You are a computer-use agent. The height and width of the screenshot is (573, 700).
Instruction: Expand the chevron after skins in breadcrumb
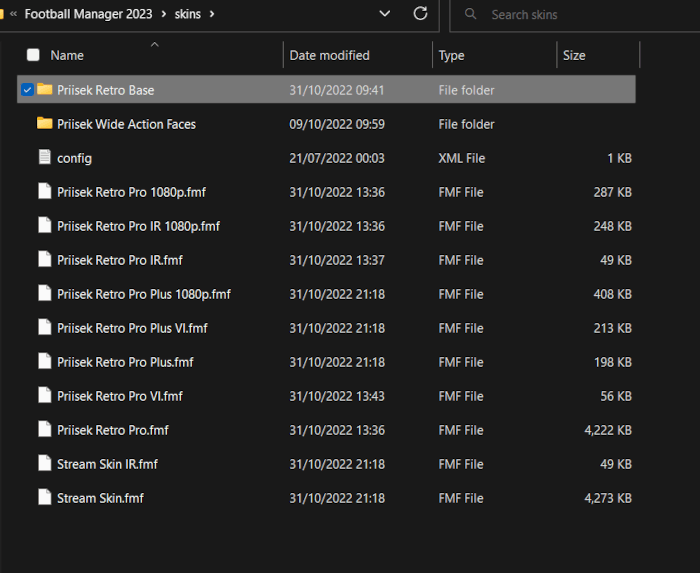pyautogui.click(x=212, y=14)
